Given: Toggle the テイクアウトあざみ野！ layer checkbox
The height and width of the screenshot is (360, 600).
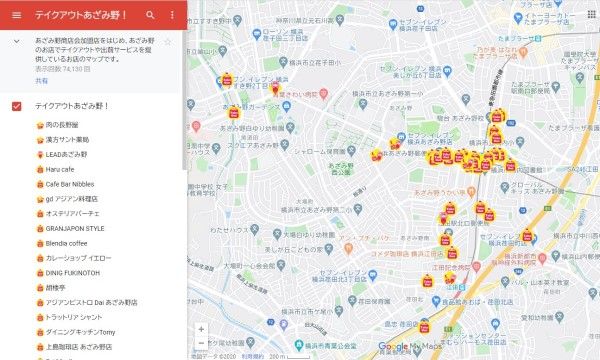Looking at the screenshot, I should click(16, 106).
